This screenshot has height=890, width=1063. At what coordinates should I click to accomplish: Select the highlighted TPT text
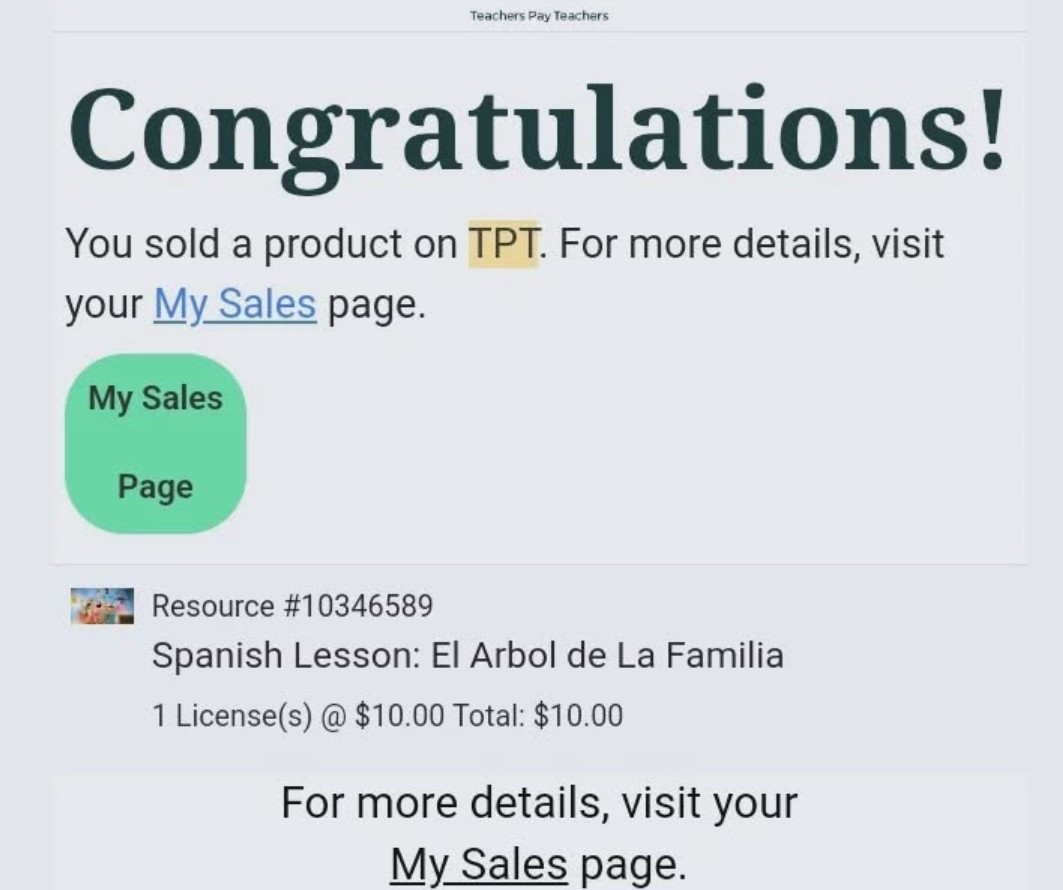[x=503, y=244]
